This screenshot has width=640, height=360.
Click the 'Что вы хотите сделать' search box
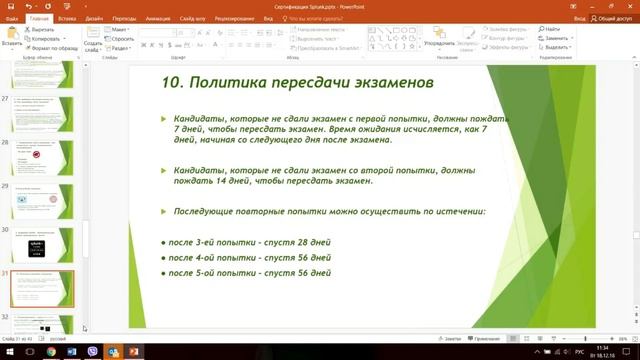[x=313, y=18]
